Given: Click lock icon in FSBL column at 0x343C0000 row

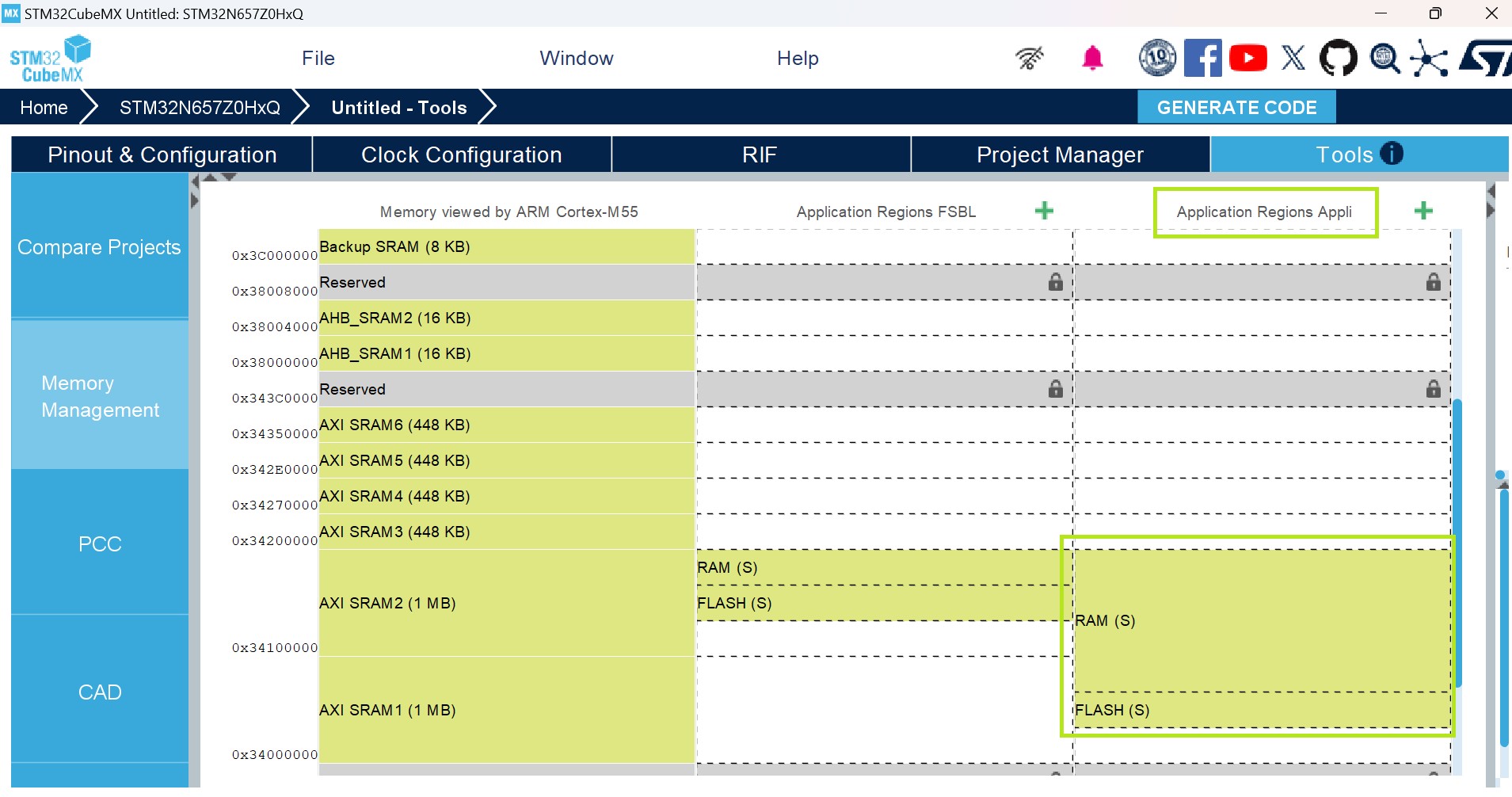Looking at the screenshot, I should 1056,389.
